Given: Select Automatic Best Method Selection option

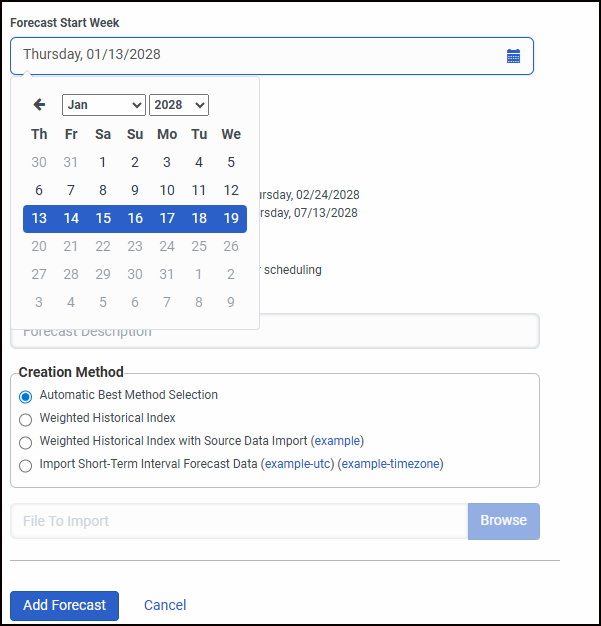Looking at the screenshot, I should pos(26,396).
